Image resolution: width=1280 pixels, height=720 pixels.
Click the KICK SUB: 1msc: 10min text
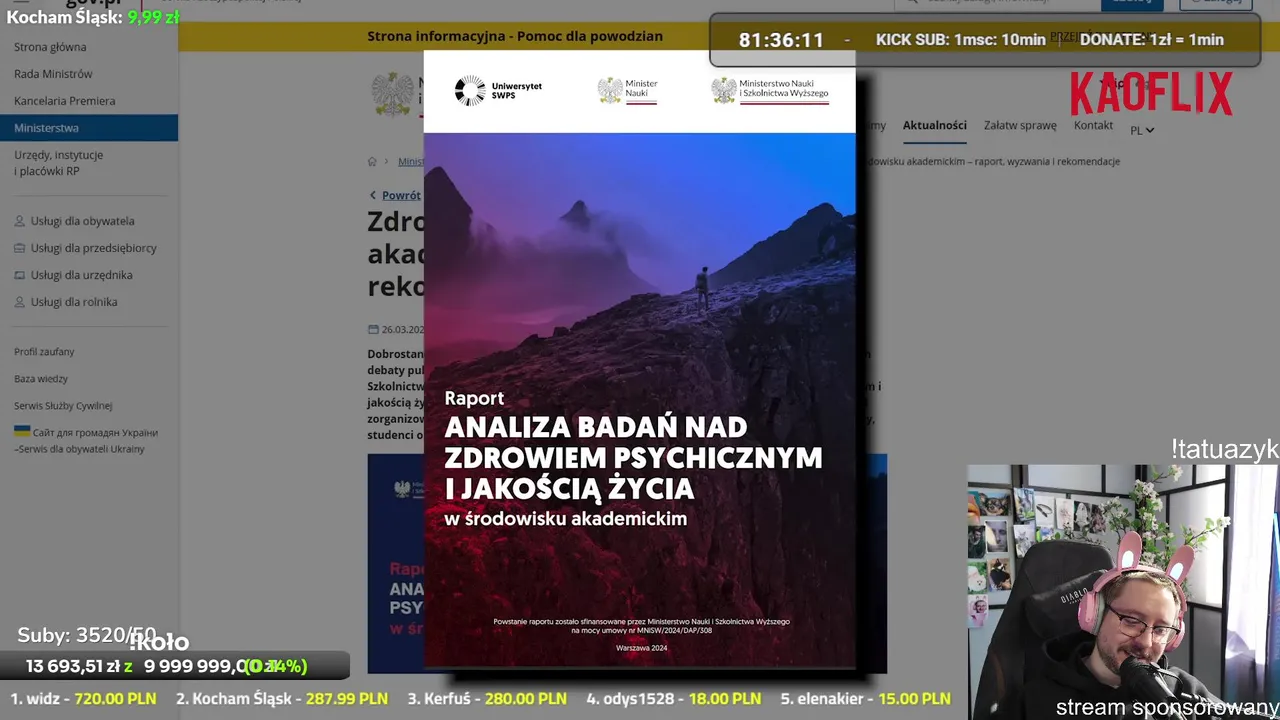[960, 40]
